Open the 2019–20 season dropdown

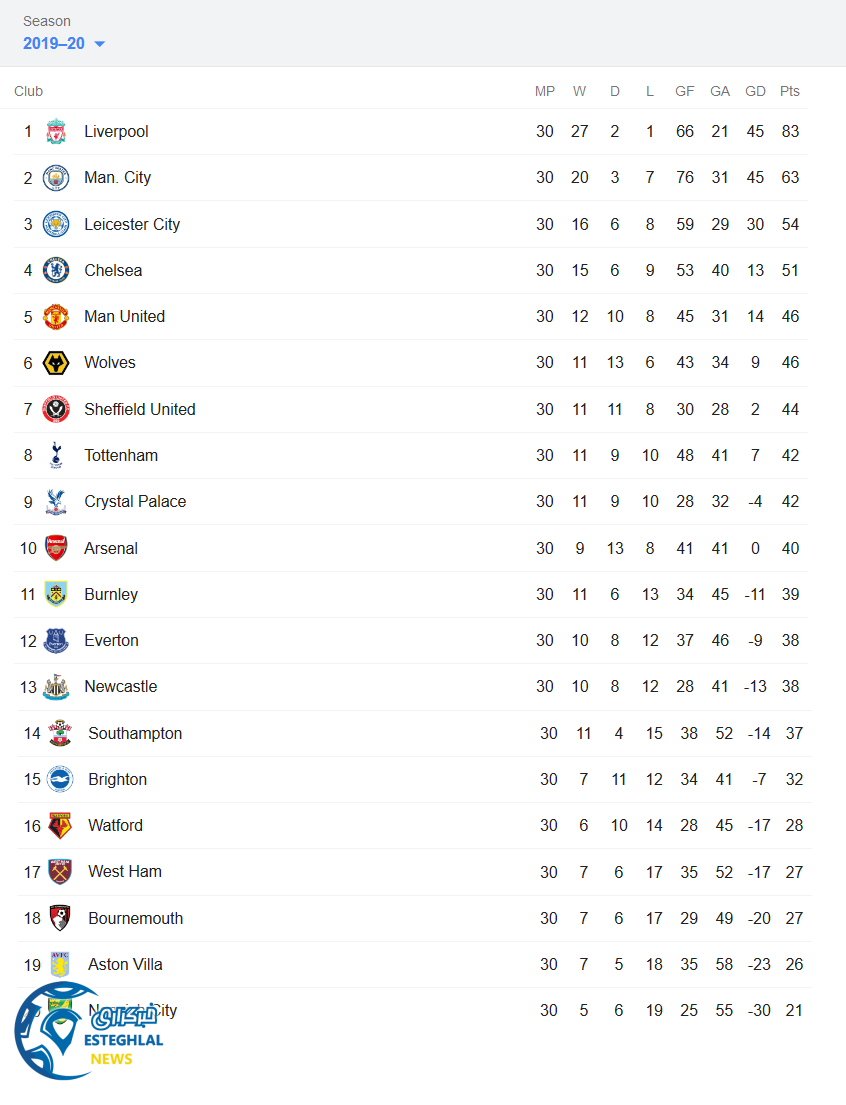[x=64, y=44]
